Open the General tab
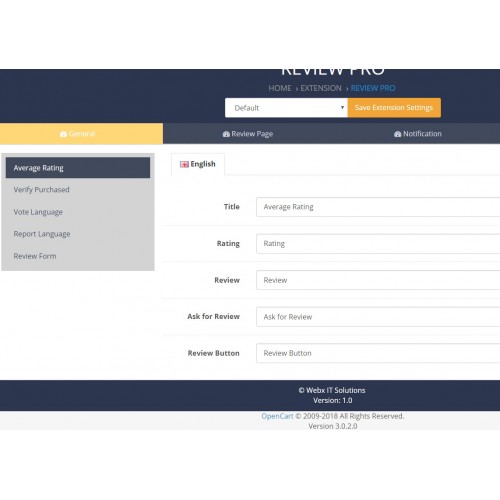The image size is (500, 500). 81,134
